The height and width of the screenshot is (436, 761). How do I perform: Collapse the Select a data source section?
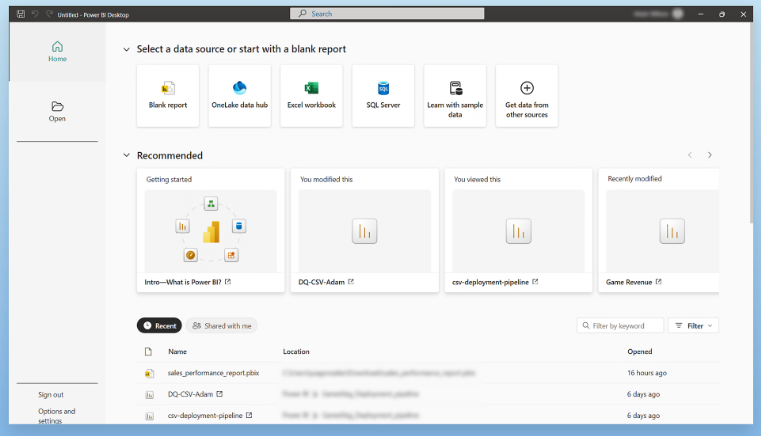pyautogui.click(x=127, y=49)
